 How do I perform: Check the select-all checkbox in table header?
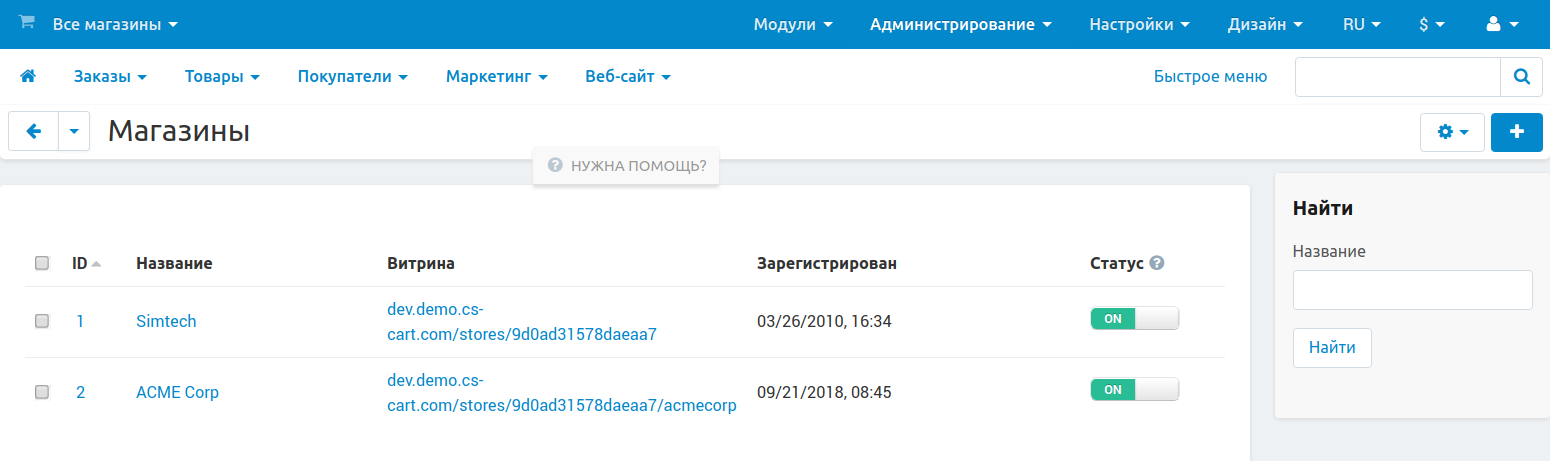click(x=42, y=264)
